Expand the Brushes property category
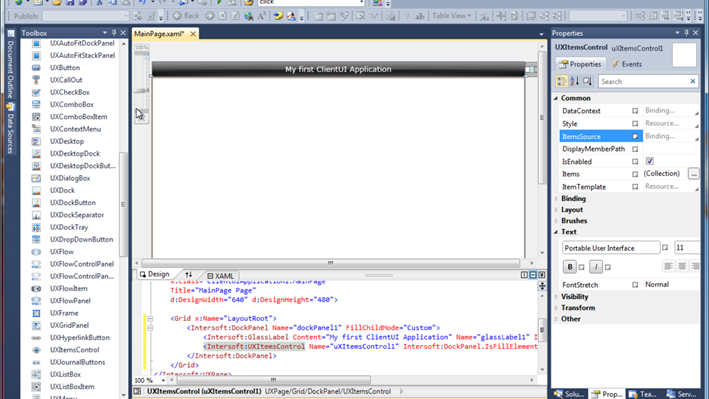Screen dimensions: 709x399 574,221
